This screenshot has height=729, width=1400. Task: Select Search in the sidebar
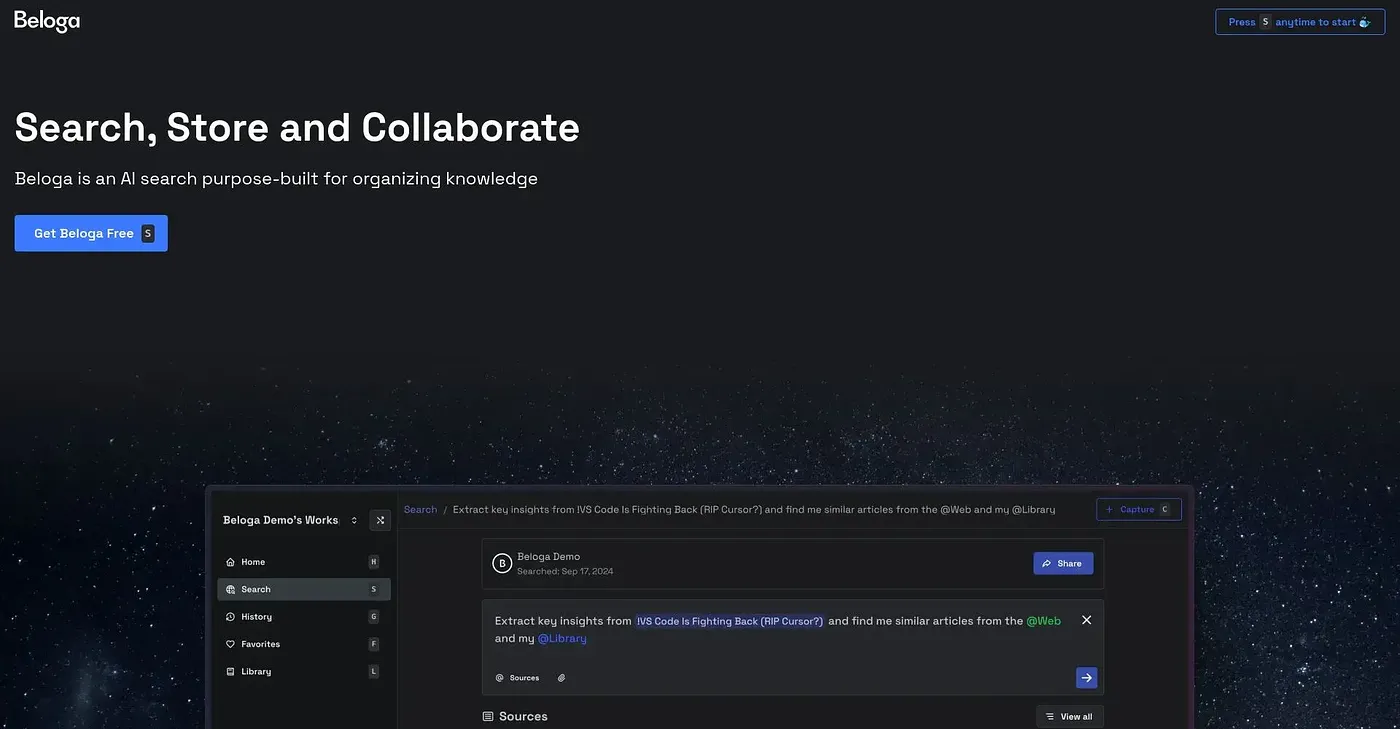[304, 589]
